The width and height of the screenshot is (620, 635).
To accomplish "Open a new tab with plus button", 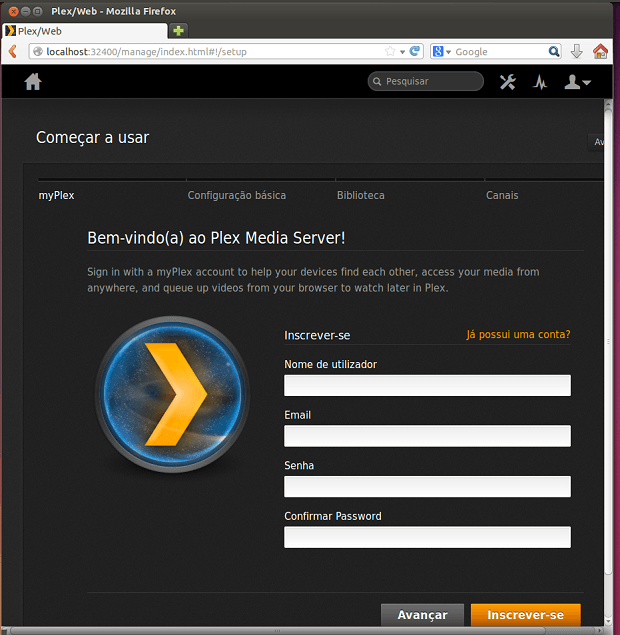I will point(178,30).
